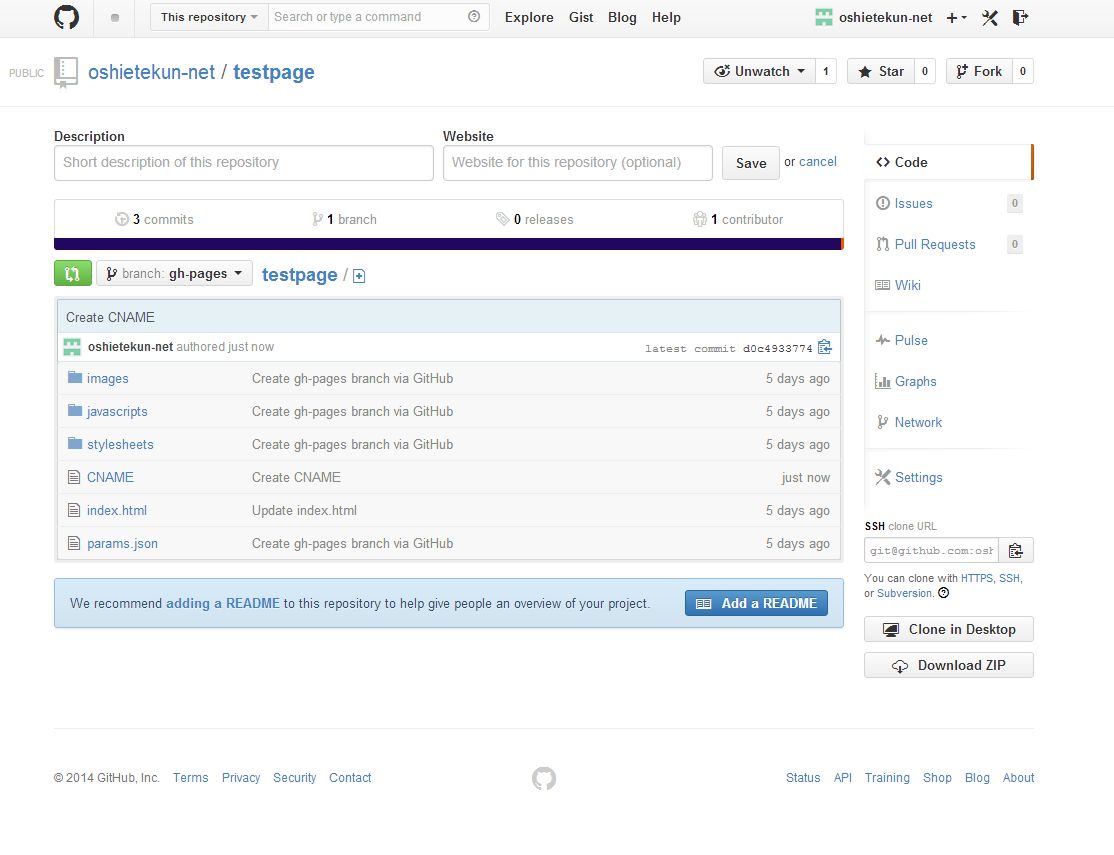Viewport: 1114px width, 855px height.
Task: Go to GitHub home via Octocat logo
Action: (x=67, y=17)
